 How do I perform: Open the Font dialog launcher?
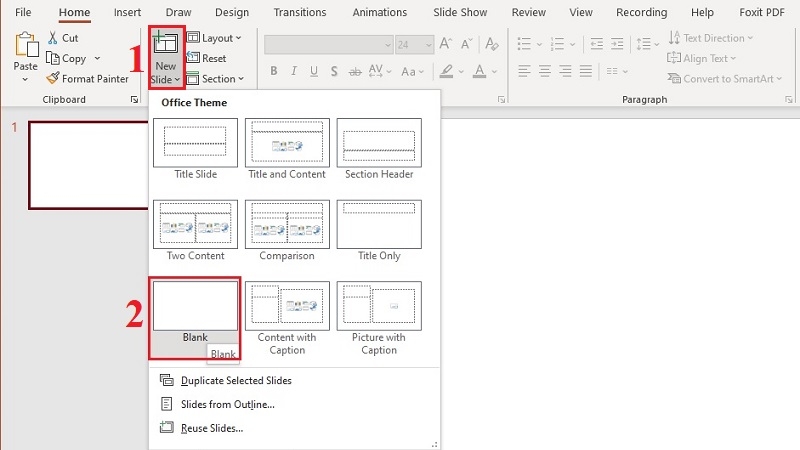pos(502,99)
